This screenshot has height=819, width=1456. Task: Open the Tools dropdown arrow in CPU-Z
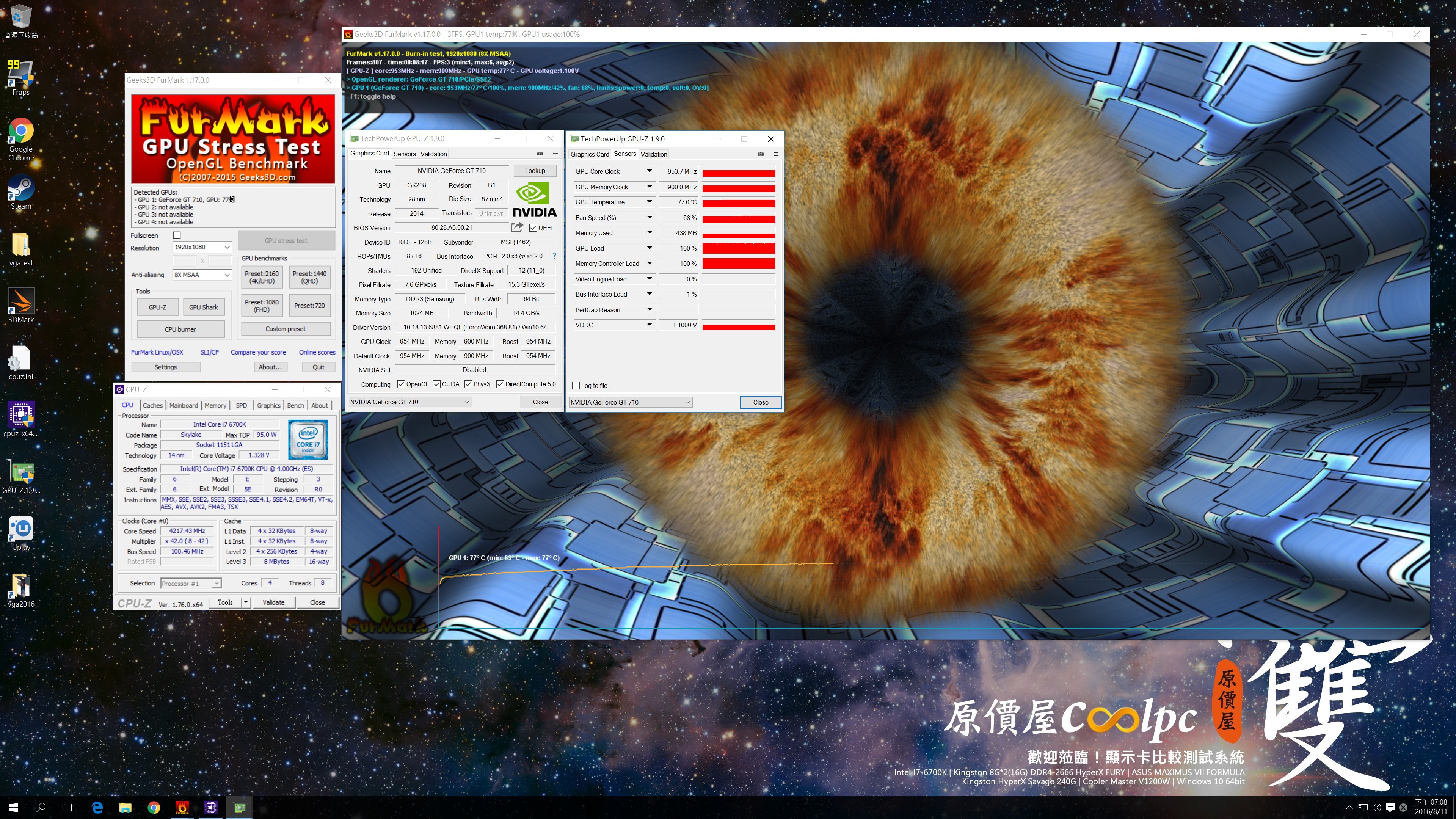tap(246, 602)
